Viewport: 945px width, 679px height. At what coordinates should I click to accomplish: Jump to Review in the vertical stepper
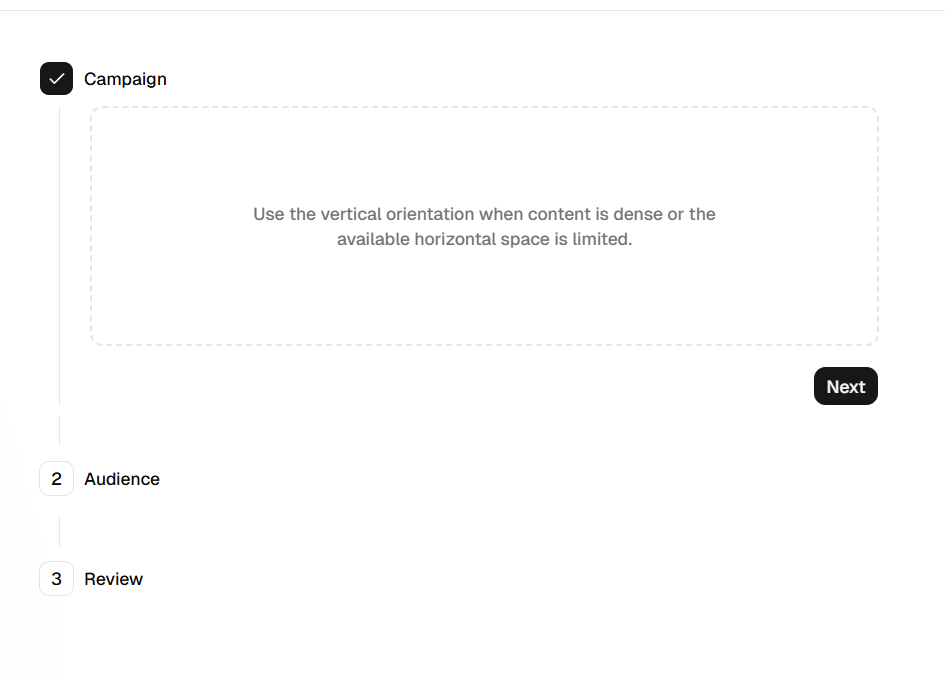(x=113, y=579)
